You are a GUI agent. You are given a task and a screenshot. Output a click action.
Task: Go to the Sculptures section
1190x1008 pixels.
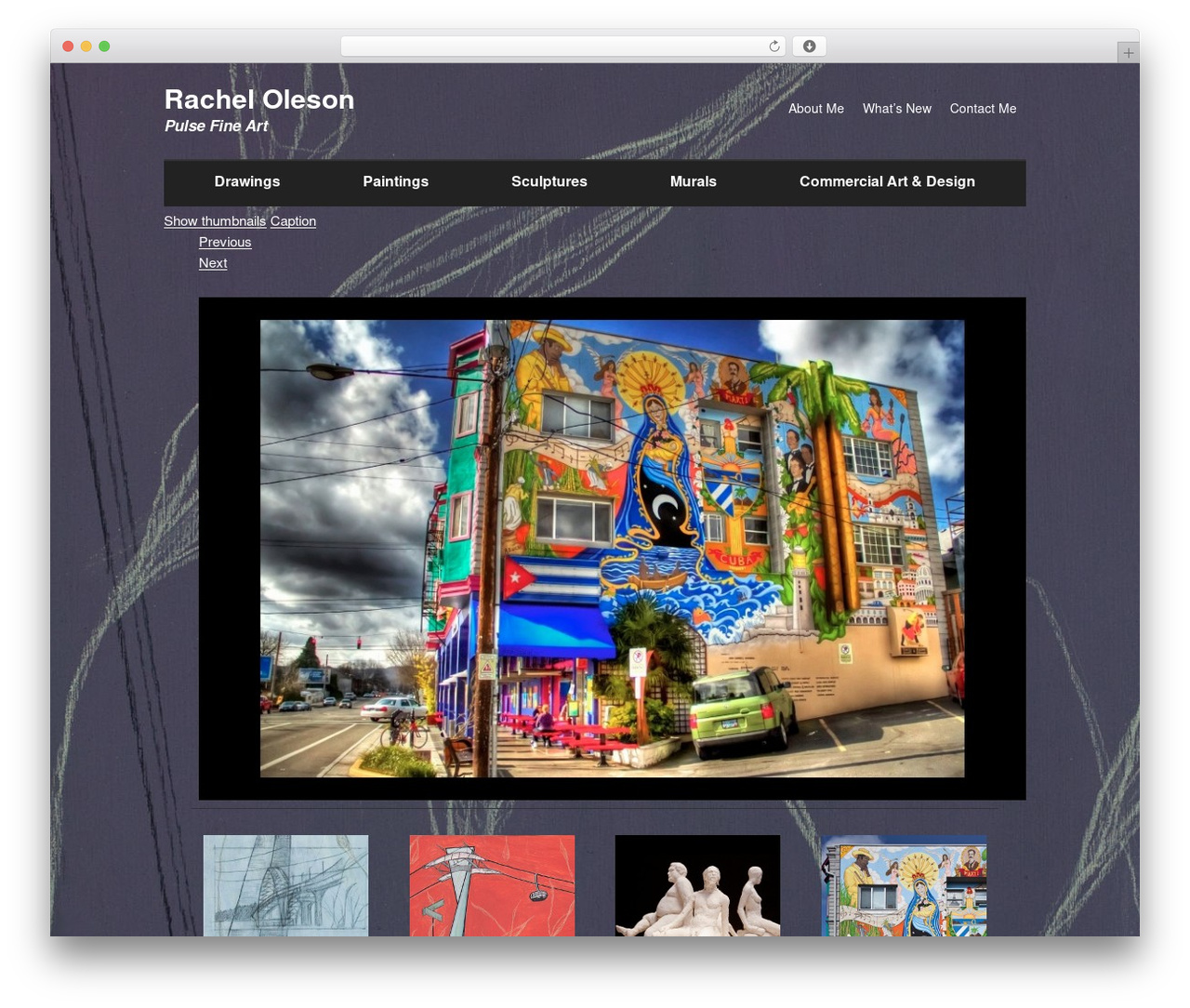[x=549, y=181]
